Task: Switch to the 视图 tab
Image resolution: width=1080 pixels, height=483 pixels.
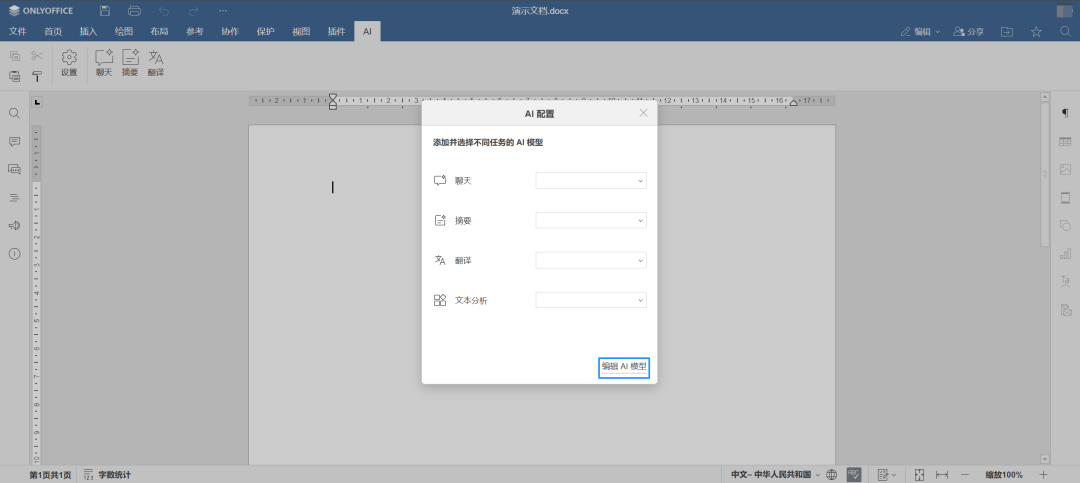Action: click(x=301, y=31)
